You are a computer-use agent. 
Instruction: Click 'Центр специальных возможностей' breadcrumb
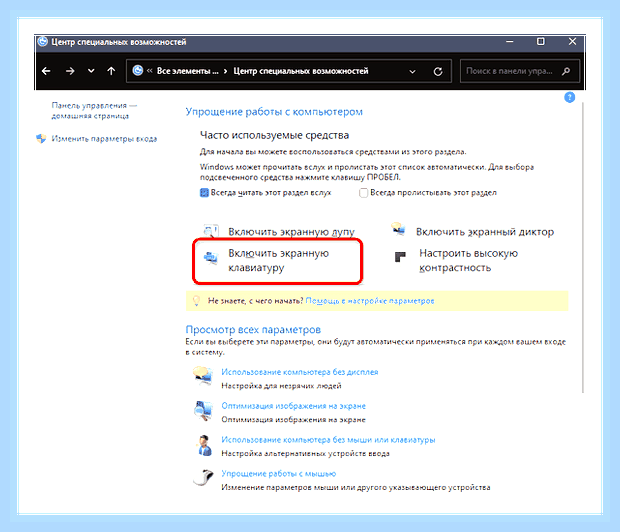point(301,71)
